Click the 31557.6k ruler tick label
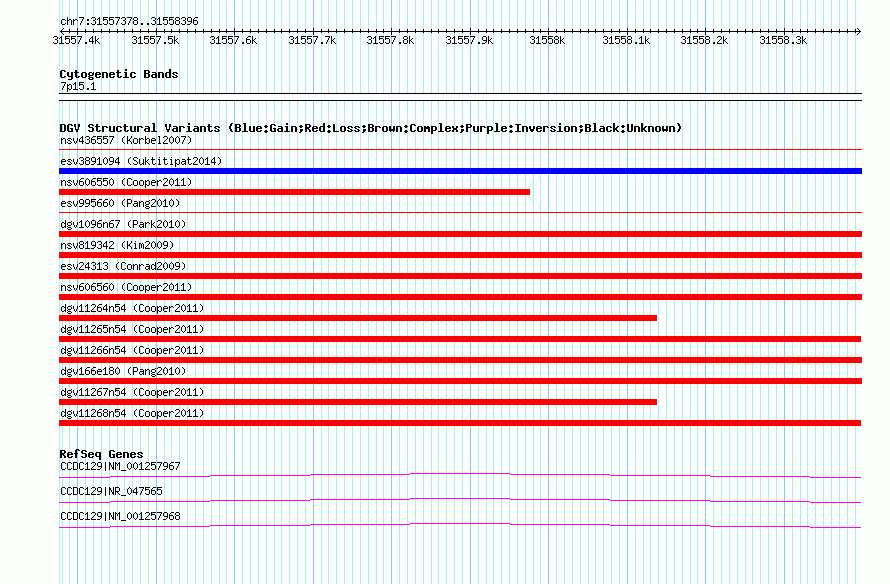 233,40
